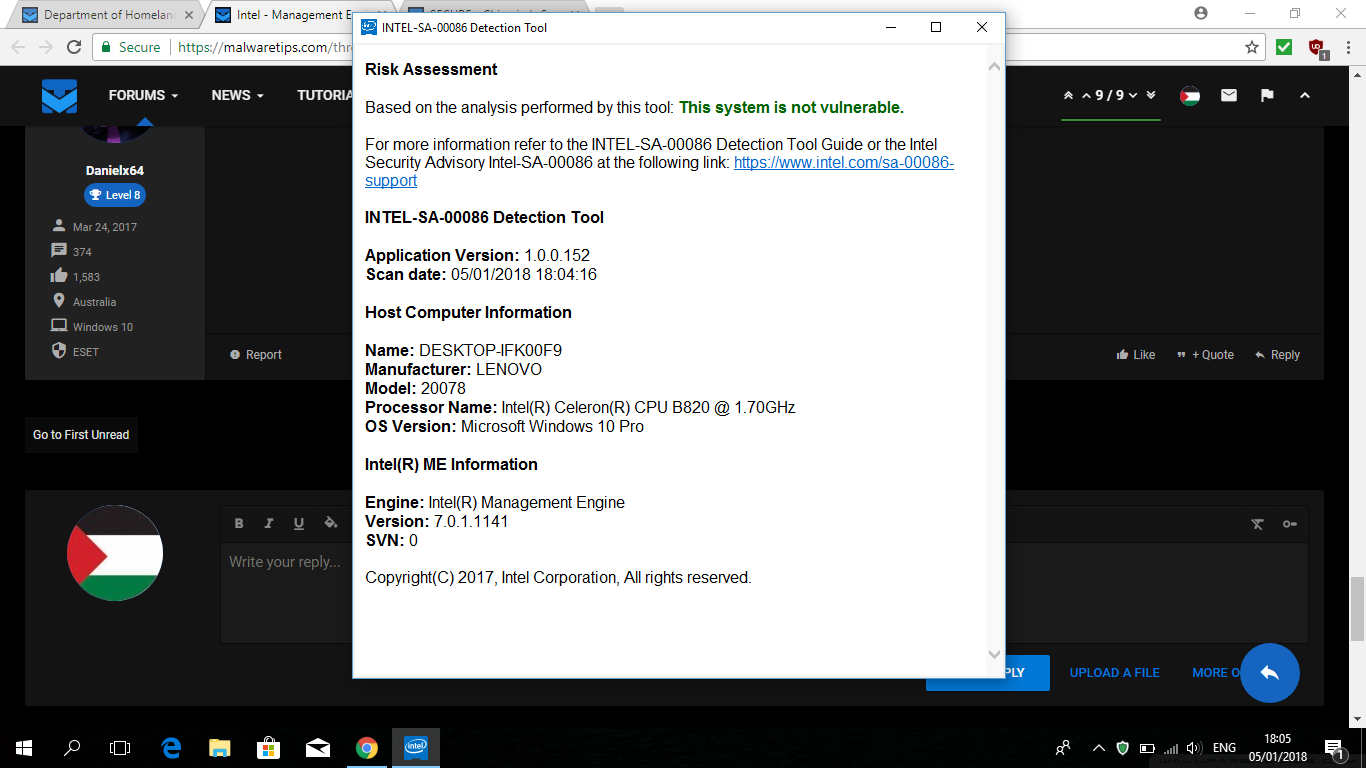Click the MalwareTips logo icon
Viewport: 1366px width, 768px height.
click(59, 96)
